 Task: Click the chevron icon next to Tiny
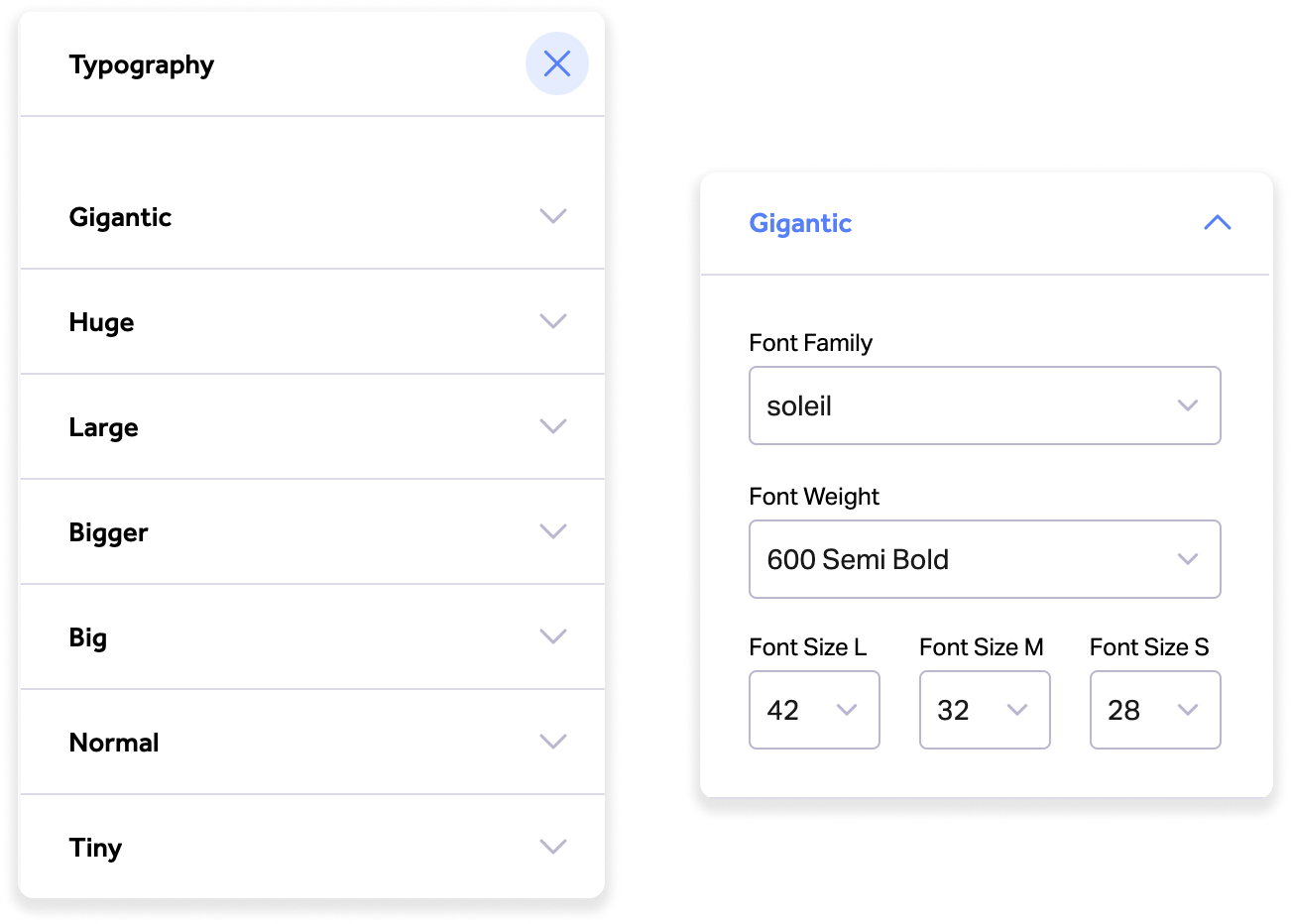click(552, 847)
